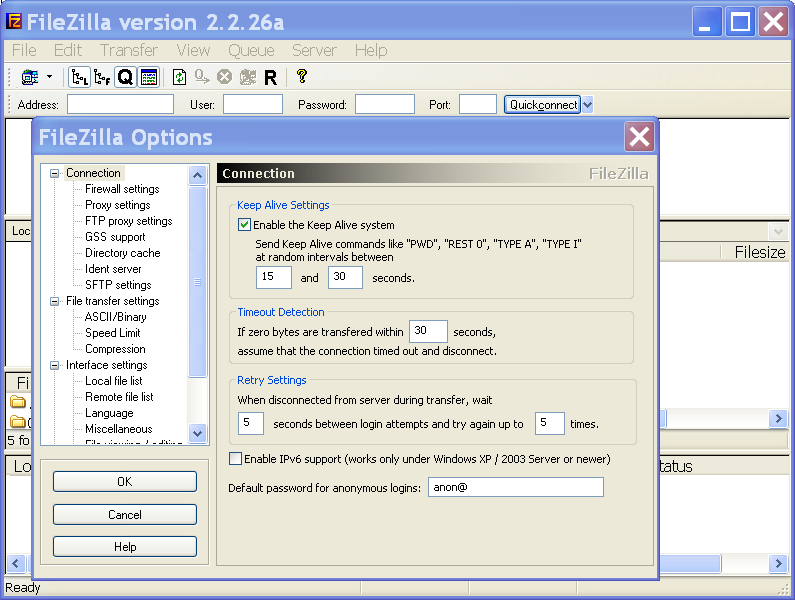Click options tree scrollbar down arrow
Image resolution: width=795 pixels, height=600 pixels.
coord(198,434)
